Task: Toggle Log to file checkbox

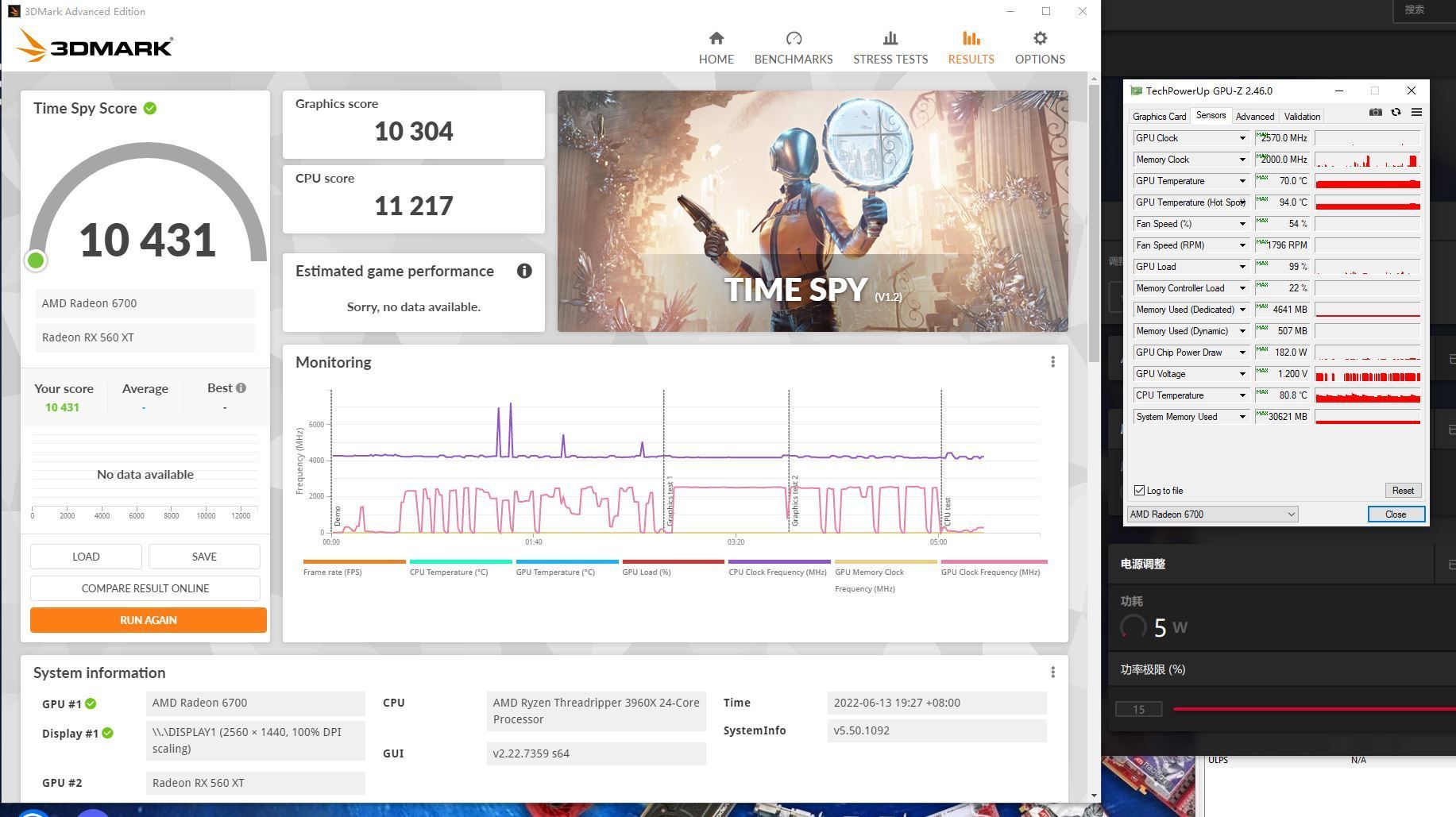Action: point(1140,491)
